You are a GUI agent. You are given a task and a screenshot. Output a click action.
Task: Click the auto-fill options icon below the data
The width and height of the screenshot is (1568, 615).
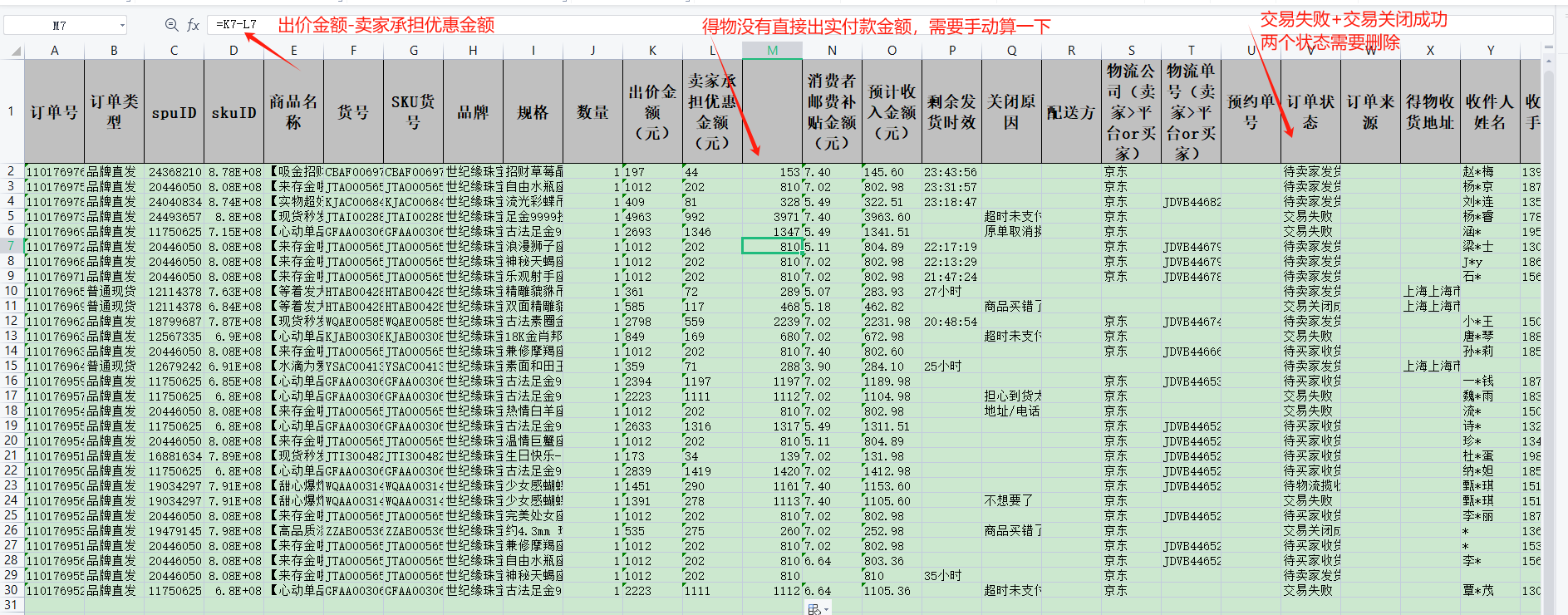tap(814, 609)
